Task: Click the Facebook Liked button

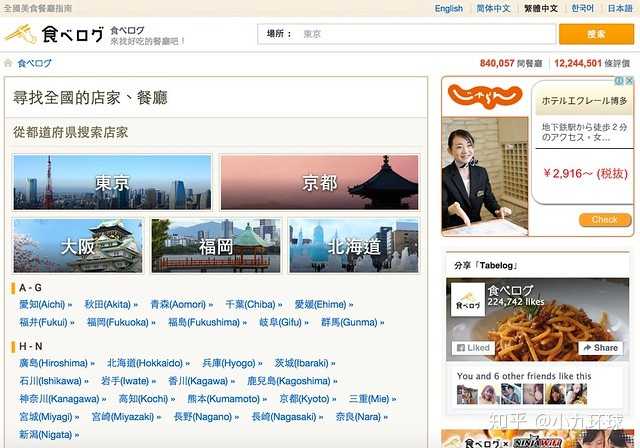Action: pos(473,348)
